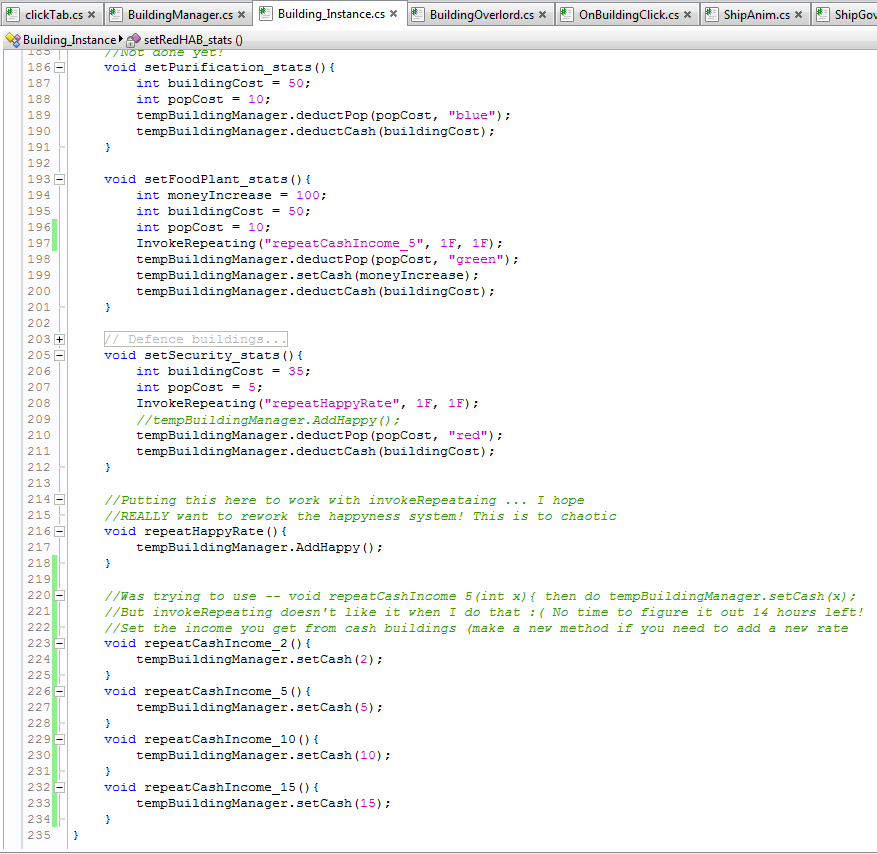Click the Building_Instance class icon in breadcrumb

pyautogui.click(x=13, y=40)
